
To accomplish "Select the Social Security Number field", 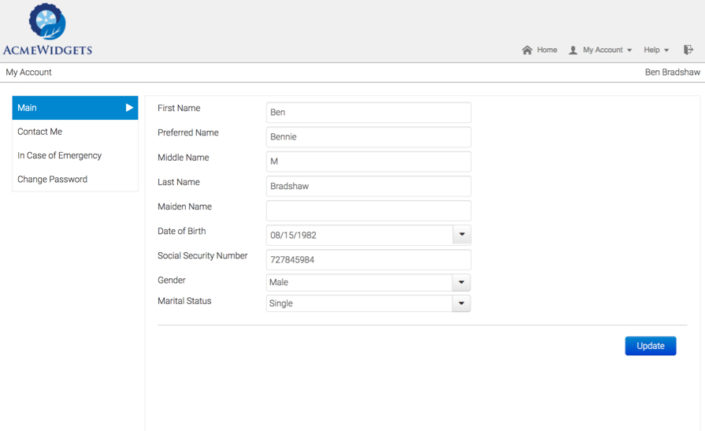I will [367, 260].
